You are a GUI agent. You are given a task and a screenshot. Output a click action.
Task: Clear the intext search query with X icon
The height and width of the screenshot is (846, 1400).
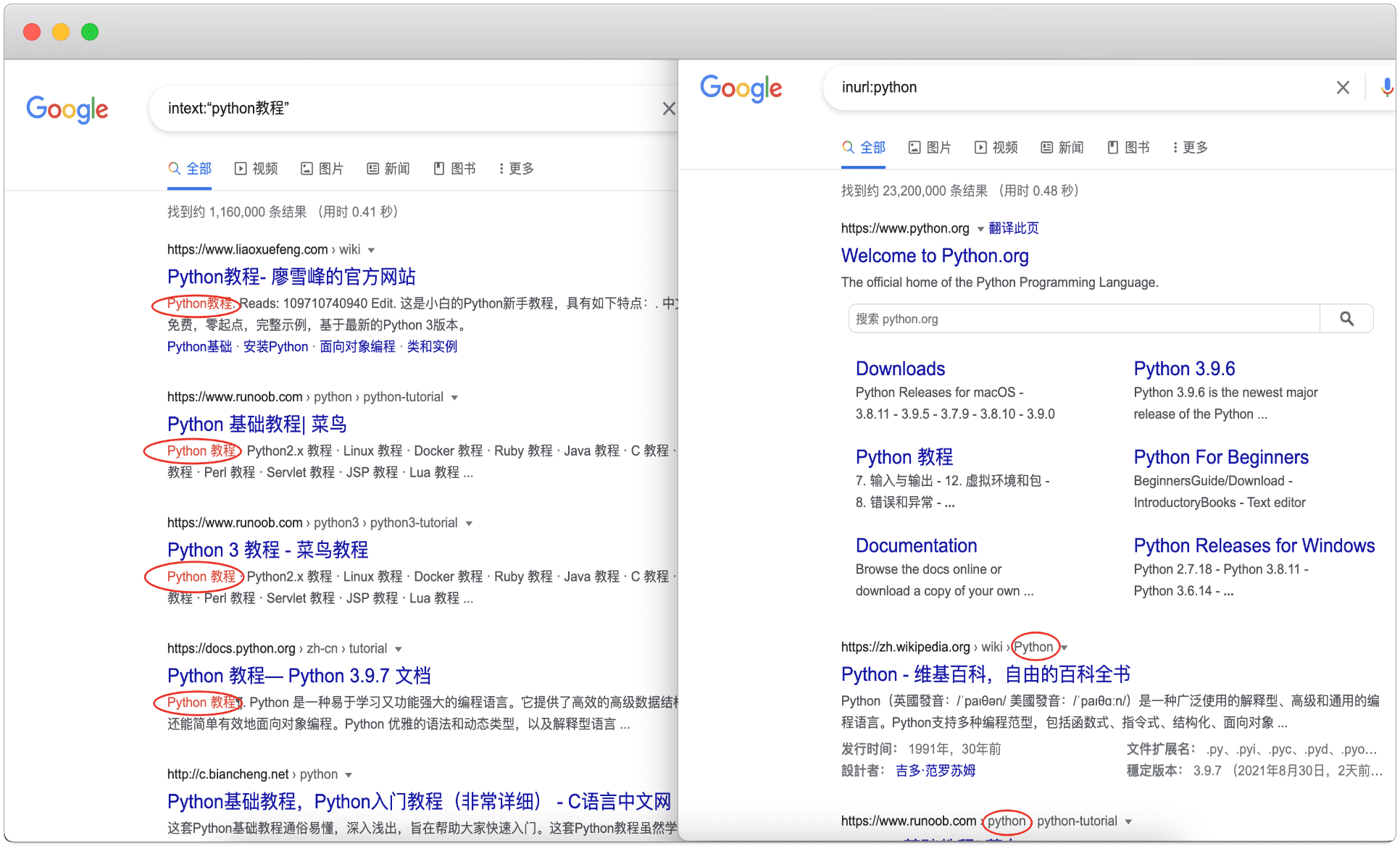pyautogui.click(x=668, y=109)
